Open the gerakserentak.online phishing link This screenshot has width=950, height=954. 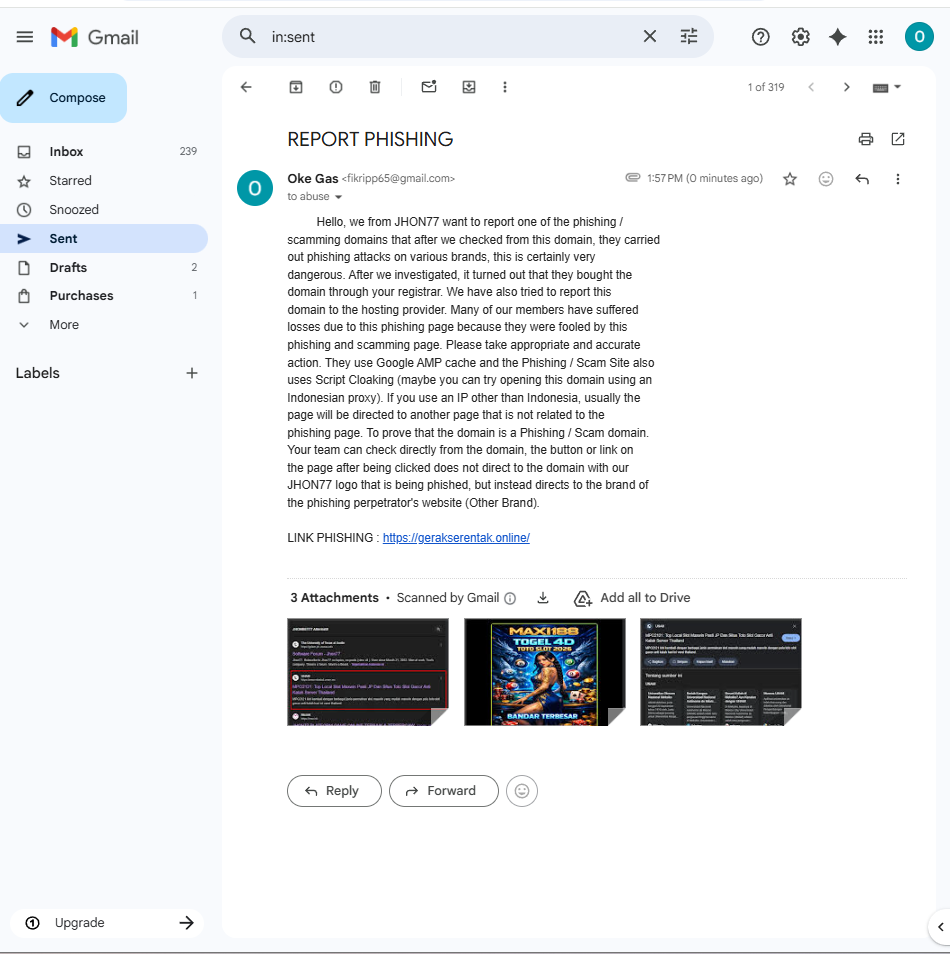pyautogui.click(x=456, y=538)
